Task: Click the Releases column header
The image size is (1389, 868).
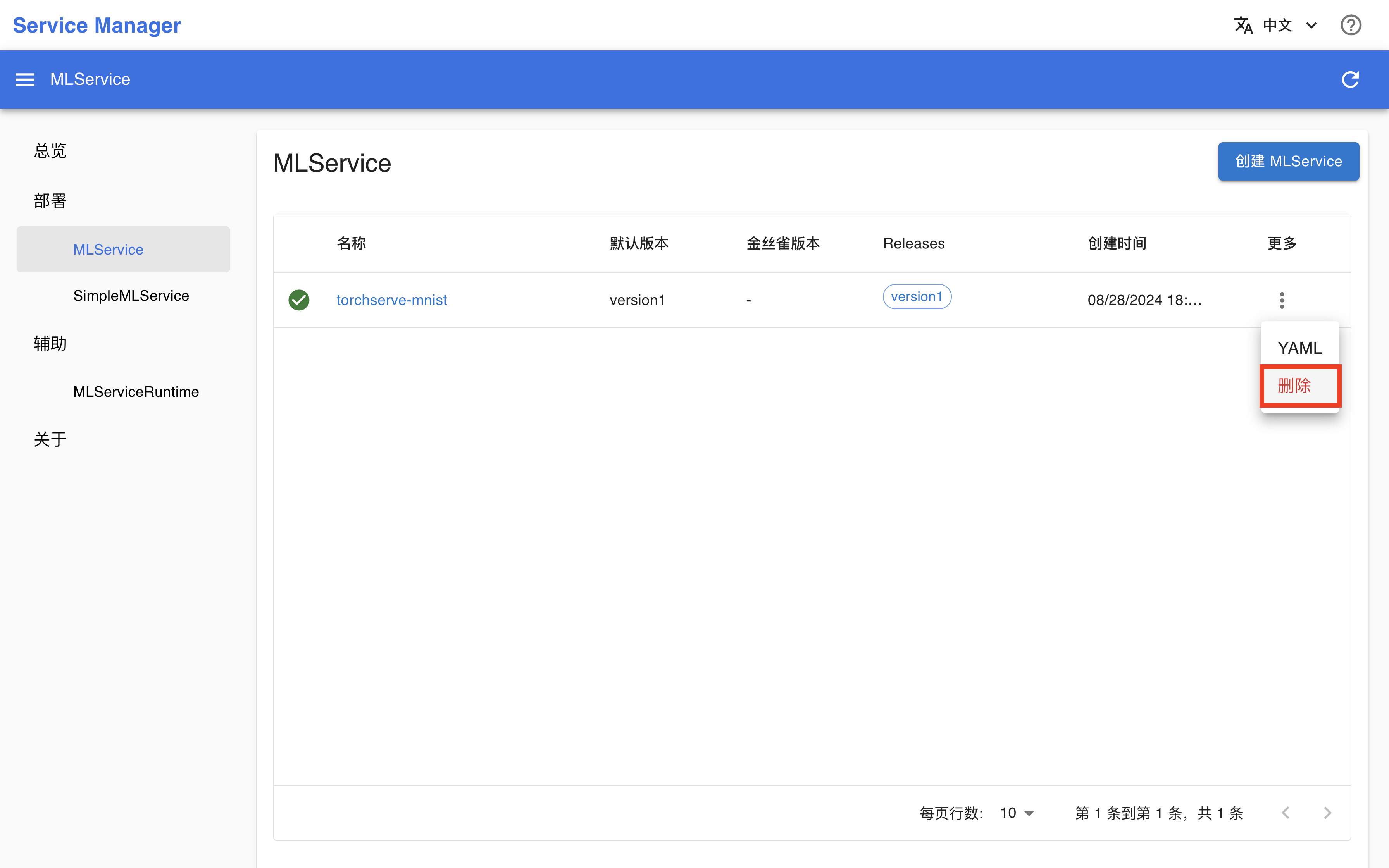Action: pyautogui.click(x=914, y=243)
